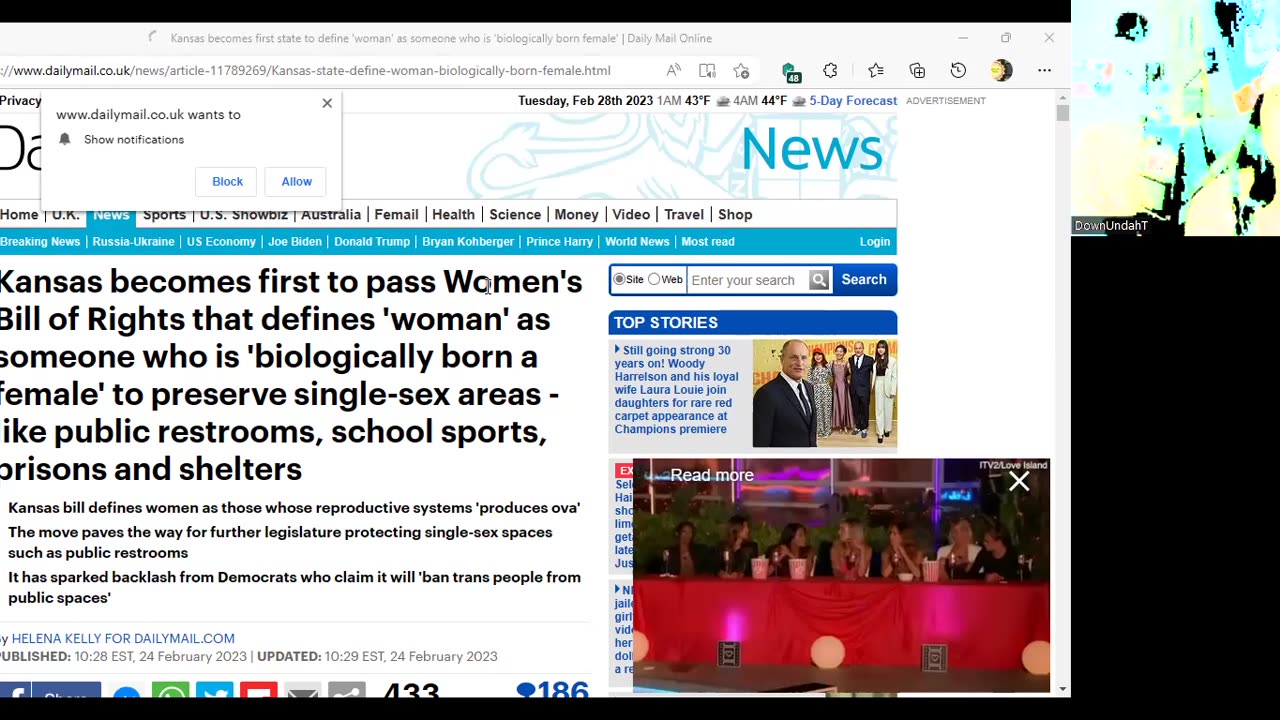Open the Settings and more ellipsis menu
This screenshot has height=720, width=1280.
tap(1044, 70)
